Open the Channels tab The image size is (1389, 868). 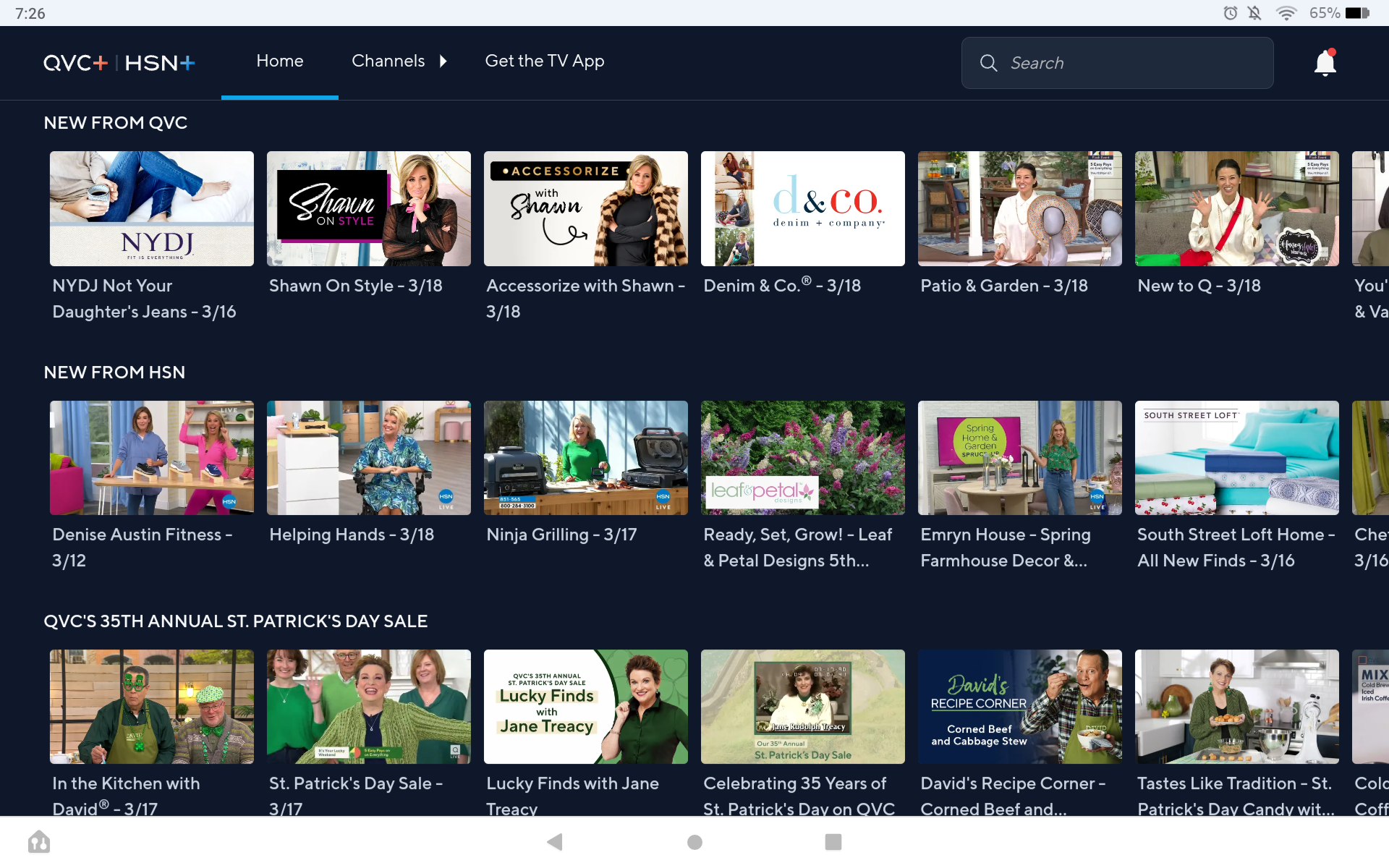388,61
